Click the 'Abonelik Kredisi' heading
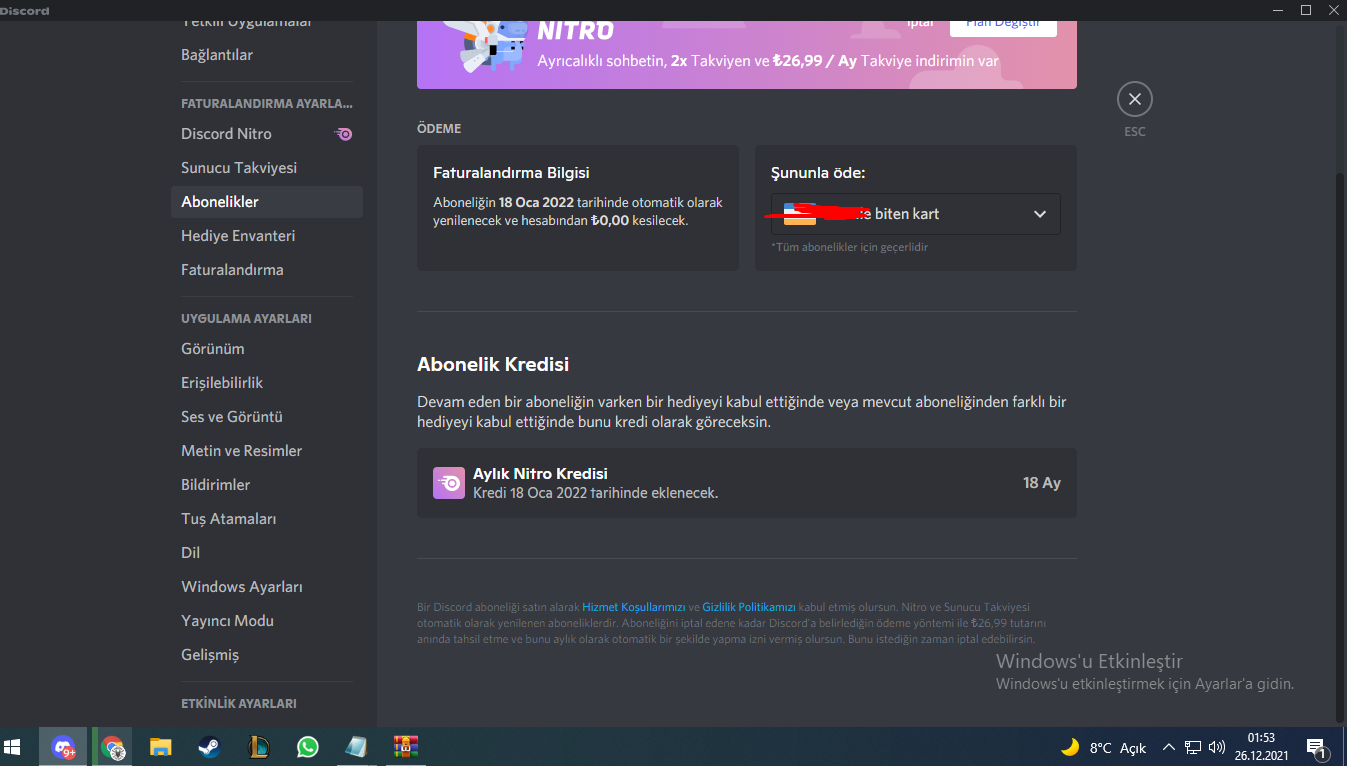 tap(493, 365)
